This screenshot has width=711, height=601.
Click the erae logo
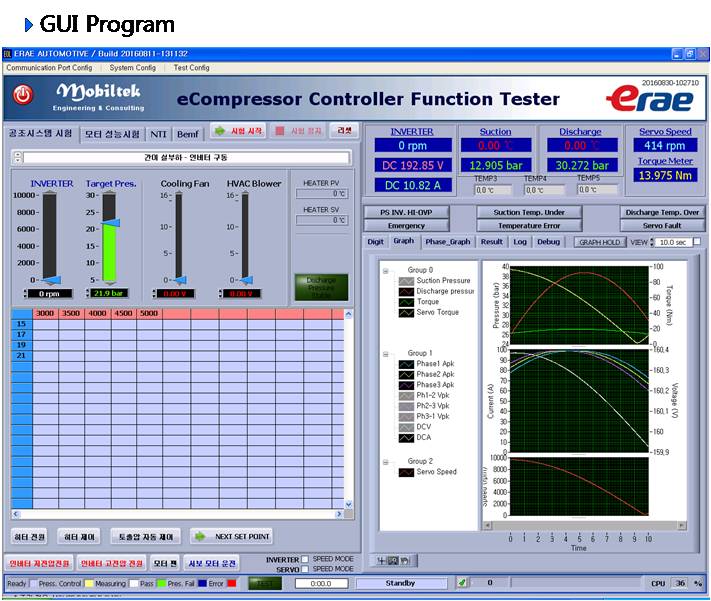(649, 99)
